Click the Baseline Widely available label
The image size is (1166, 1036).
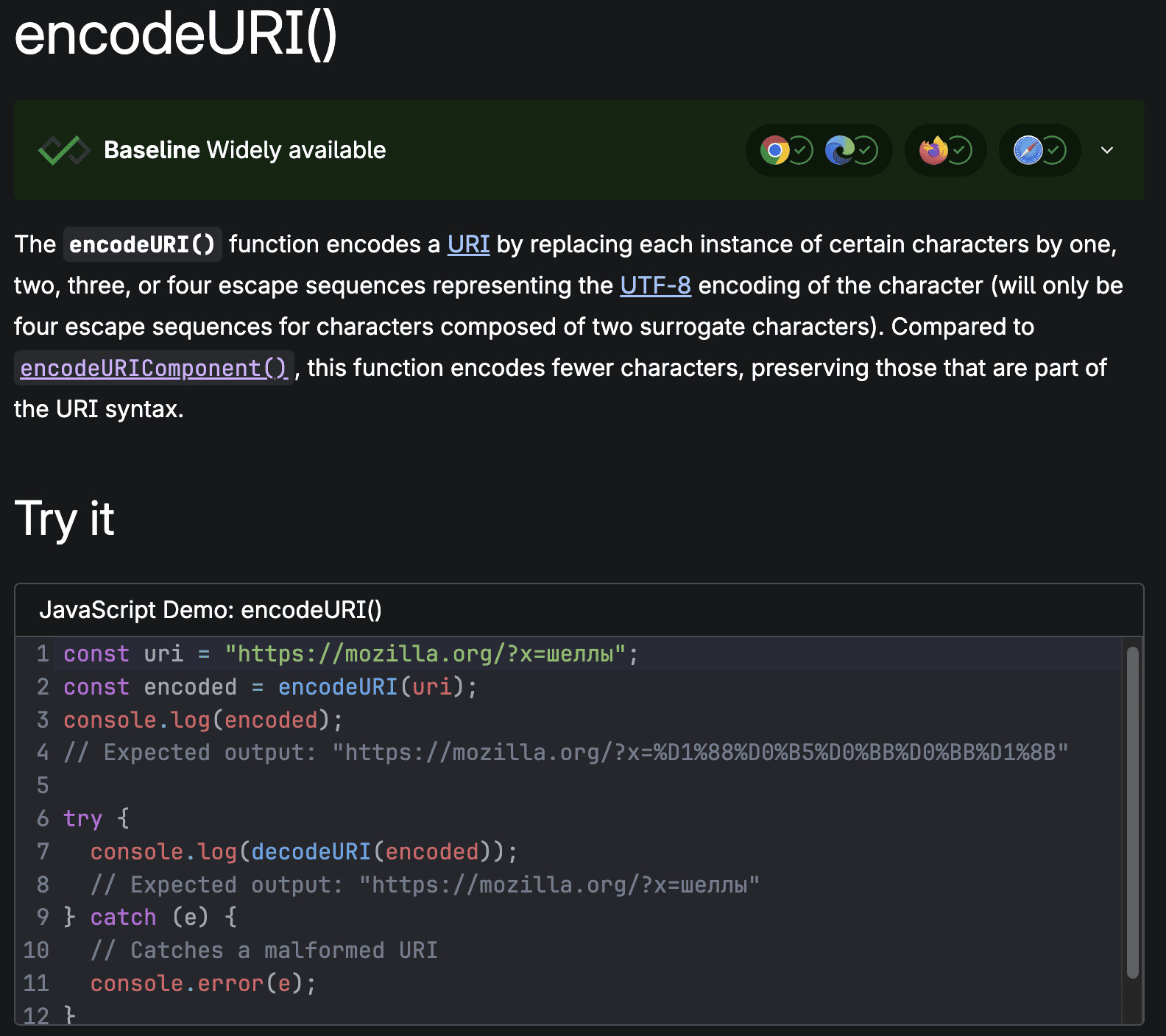pyautogui.click(x=244, y=150)
